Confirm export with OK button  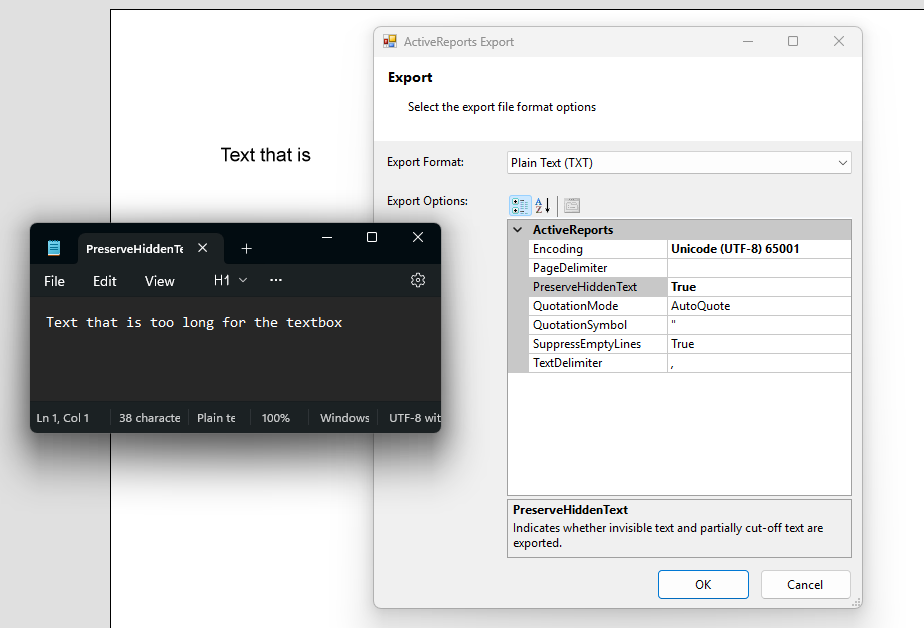point(703,584)
